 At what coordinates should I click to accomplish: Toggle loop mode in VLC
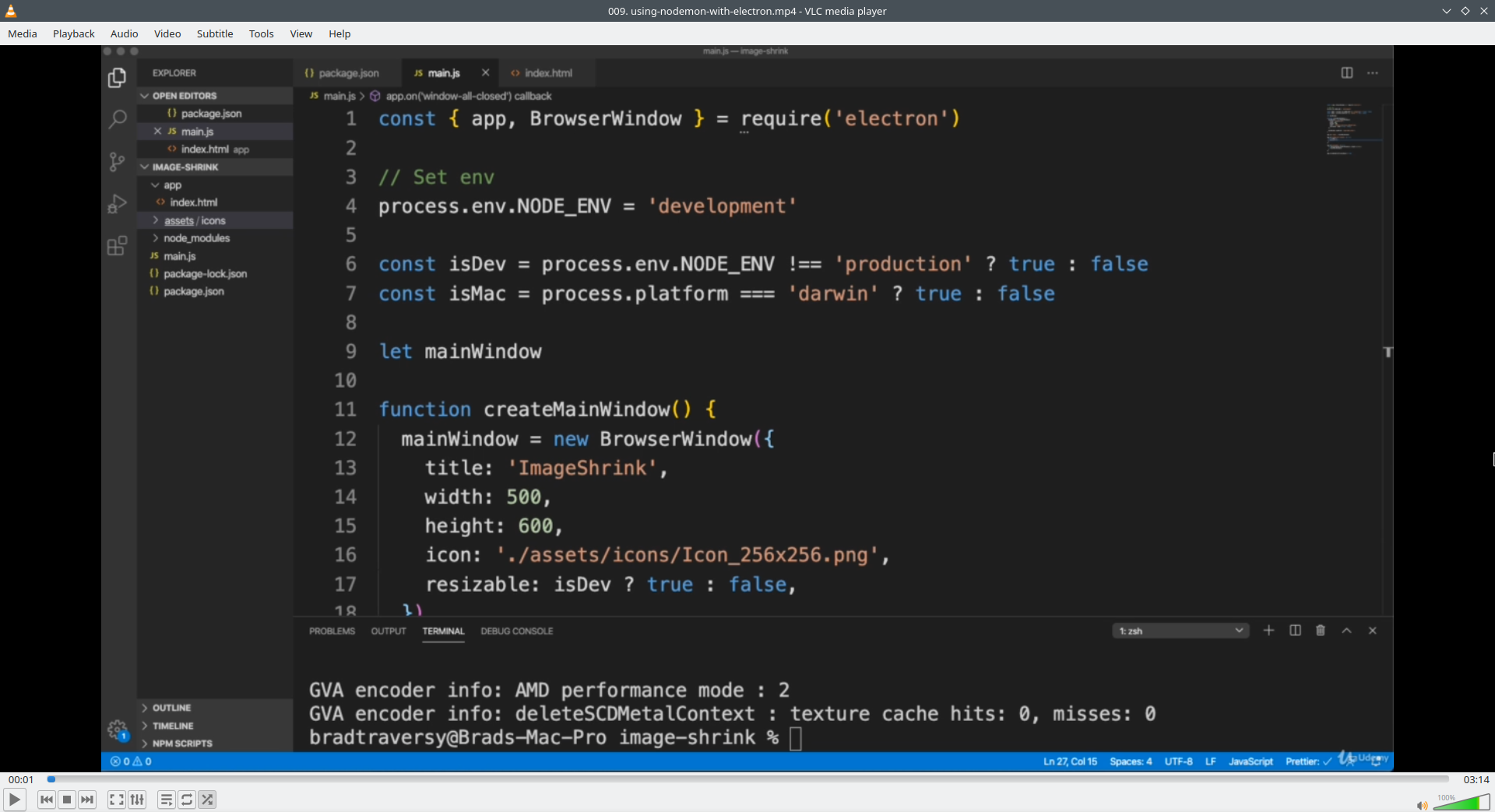coord(187,800)
